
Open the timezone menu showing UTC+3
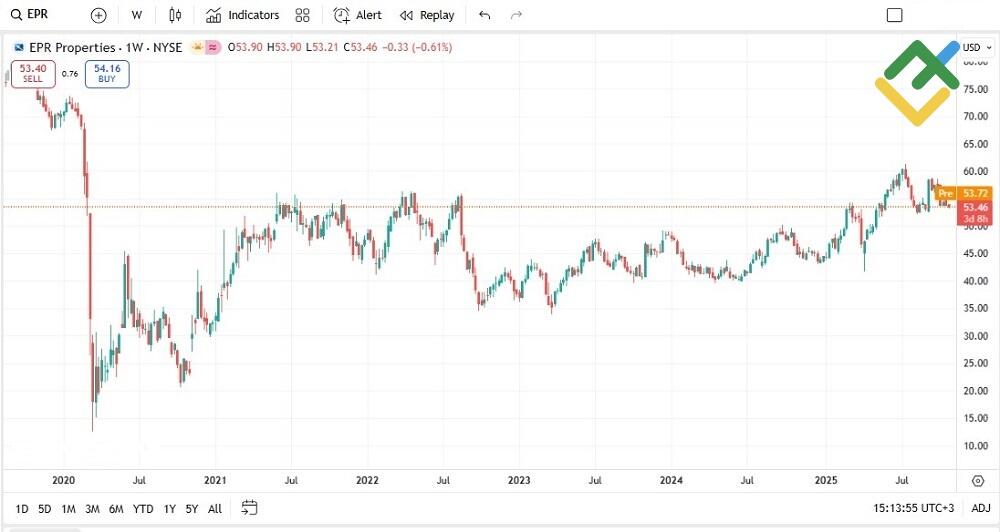(914, 508)
